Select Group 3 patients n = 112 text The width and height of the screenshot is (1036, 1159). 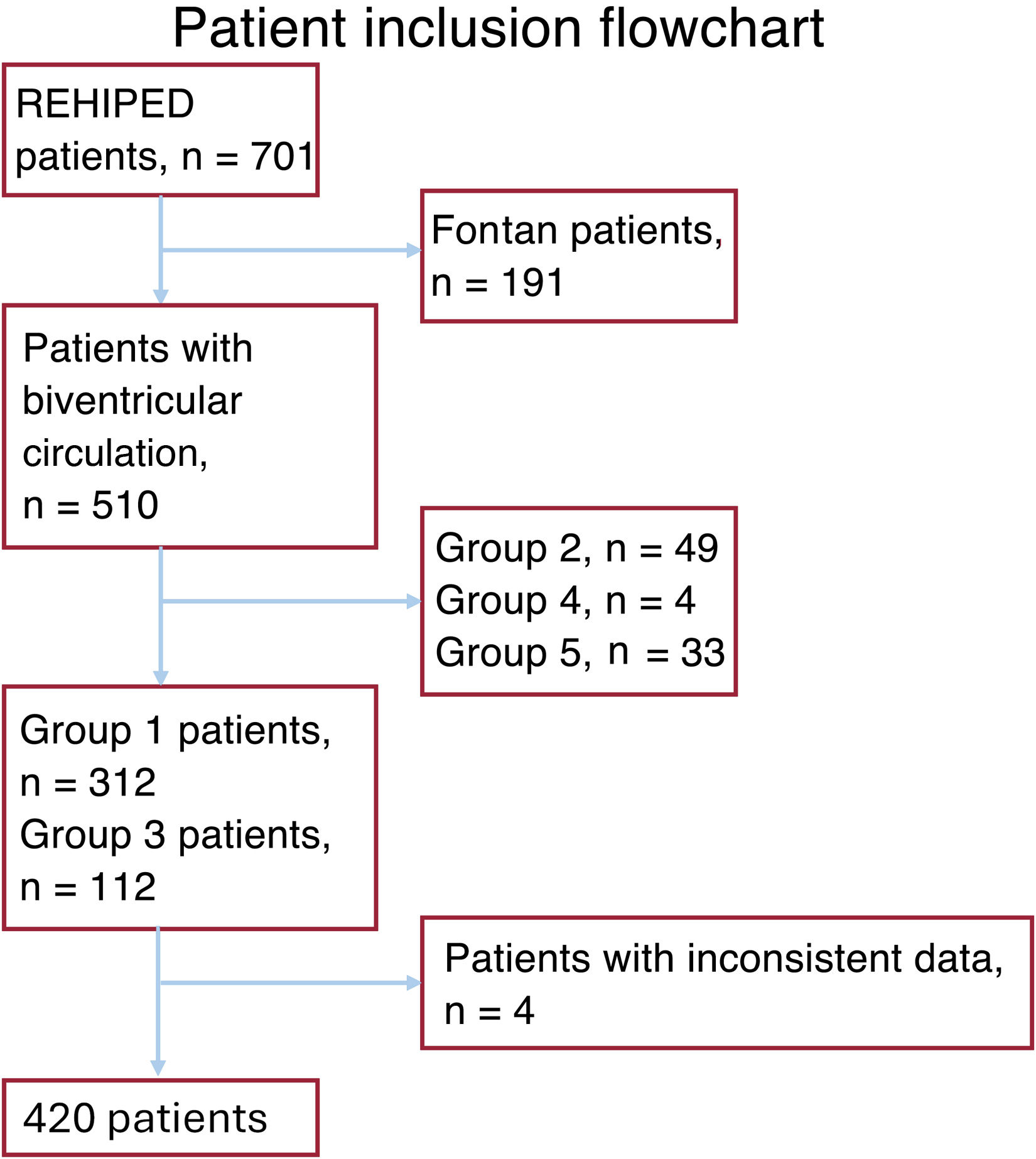pos(175,860)
